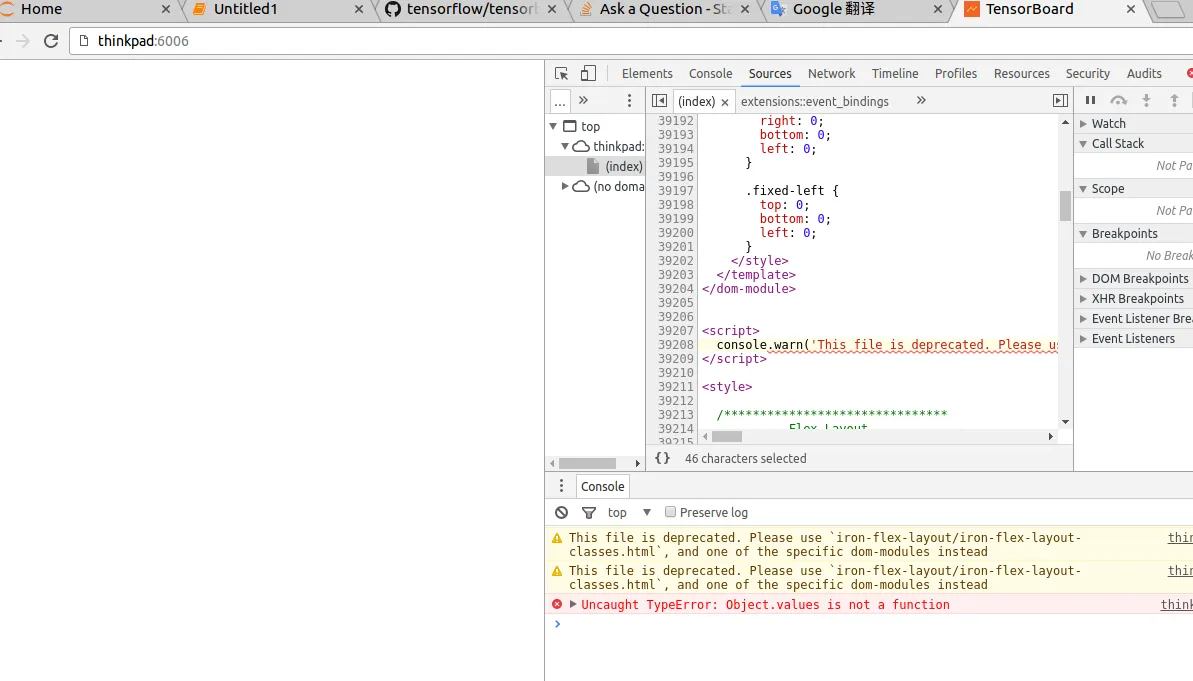Show more open file tabs chevron
This screenshot has height=681, width=1193.
(x=921, y=100)
